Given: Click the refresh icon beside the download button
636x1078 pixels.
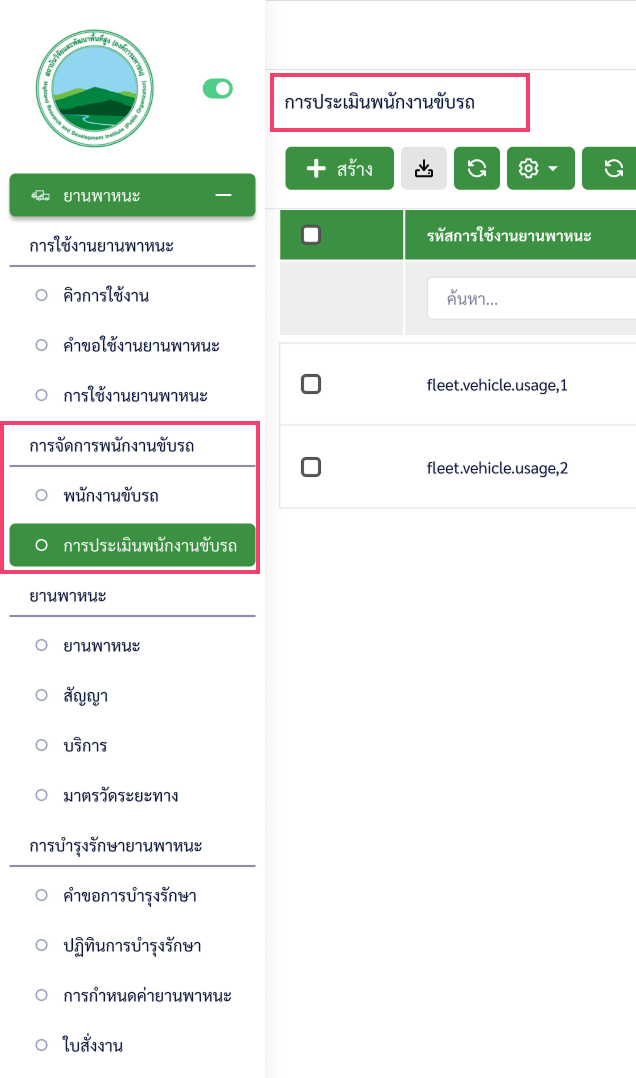Looking at the screenshot, I should tap(477, 169).
